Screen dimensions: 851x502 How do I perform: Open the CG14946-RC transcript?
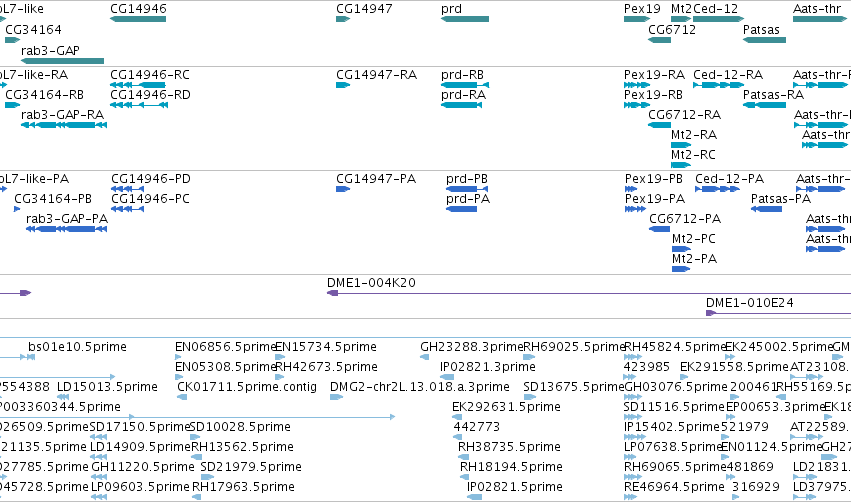138,85
